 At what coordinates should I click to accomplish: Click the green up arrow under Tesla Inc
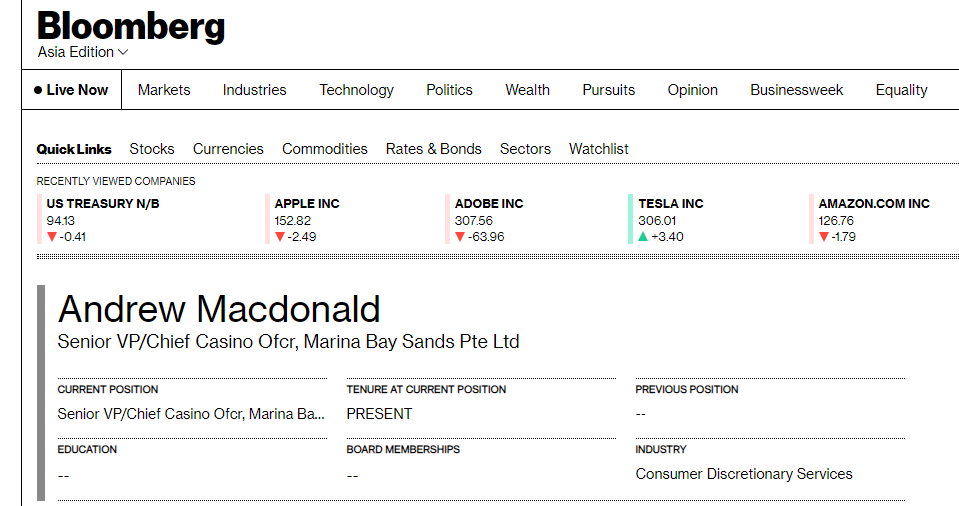coord(643,237)
